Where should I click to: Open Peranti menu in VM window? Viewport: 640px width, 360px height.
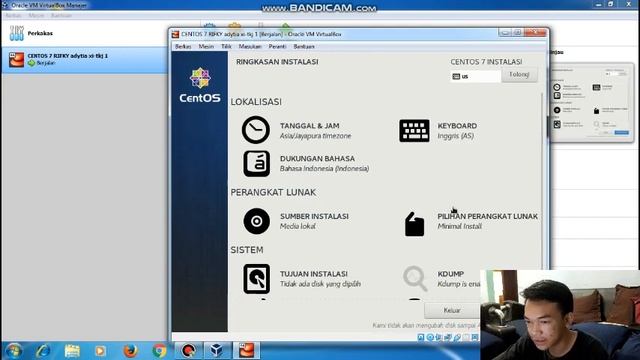tap(278, 47)
